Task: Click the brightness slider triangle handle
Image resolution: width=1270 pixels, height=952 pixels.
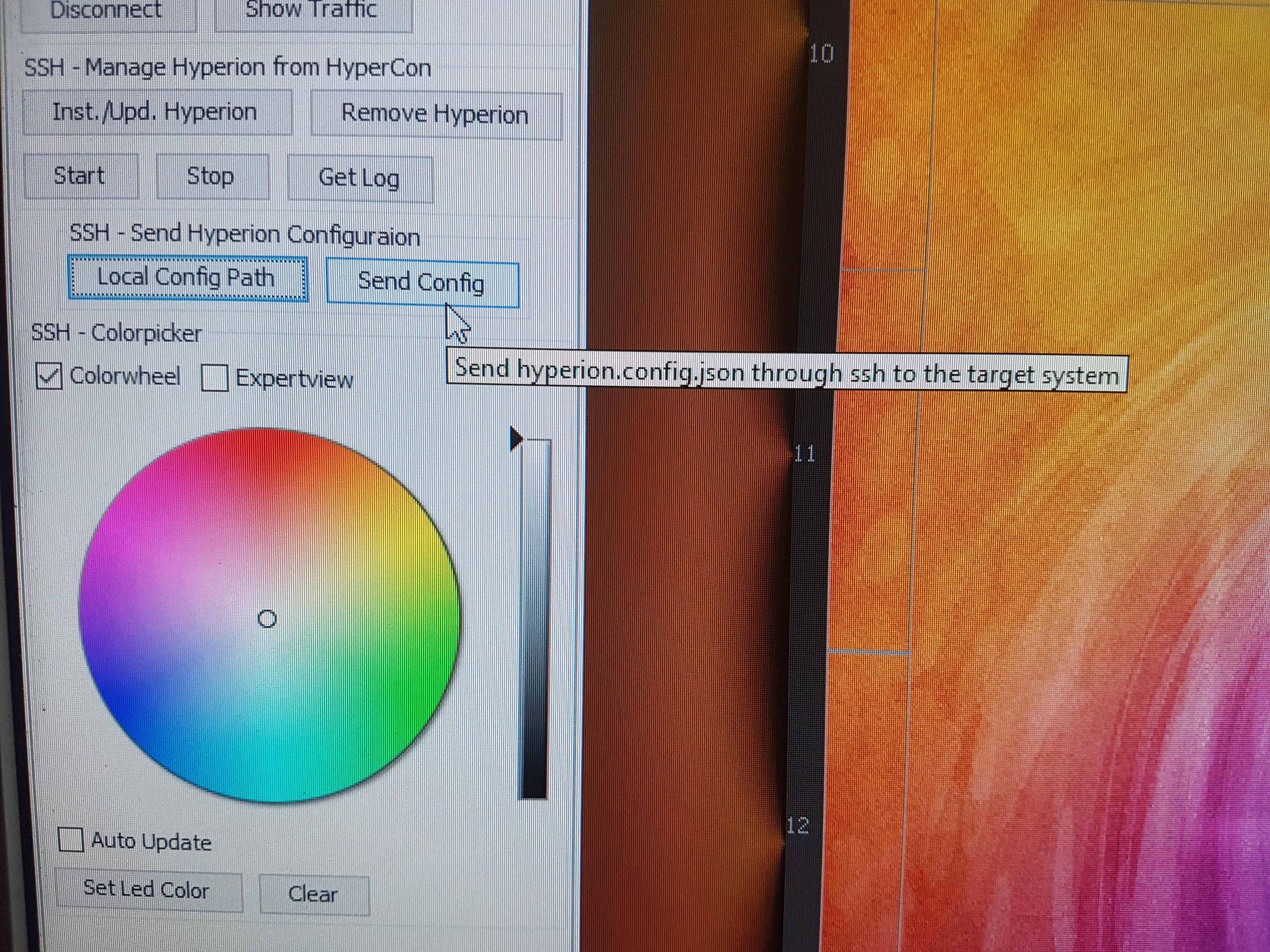Action: (x=516, y=439)
